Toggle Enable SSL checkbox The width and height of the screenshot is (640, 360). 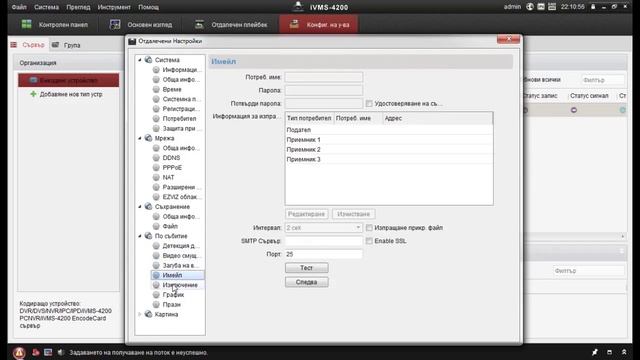tap(369, 241)
